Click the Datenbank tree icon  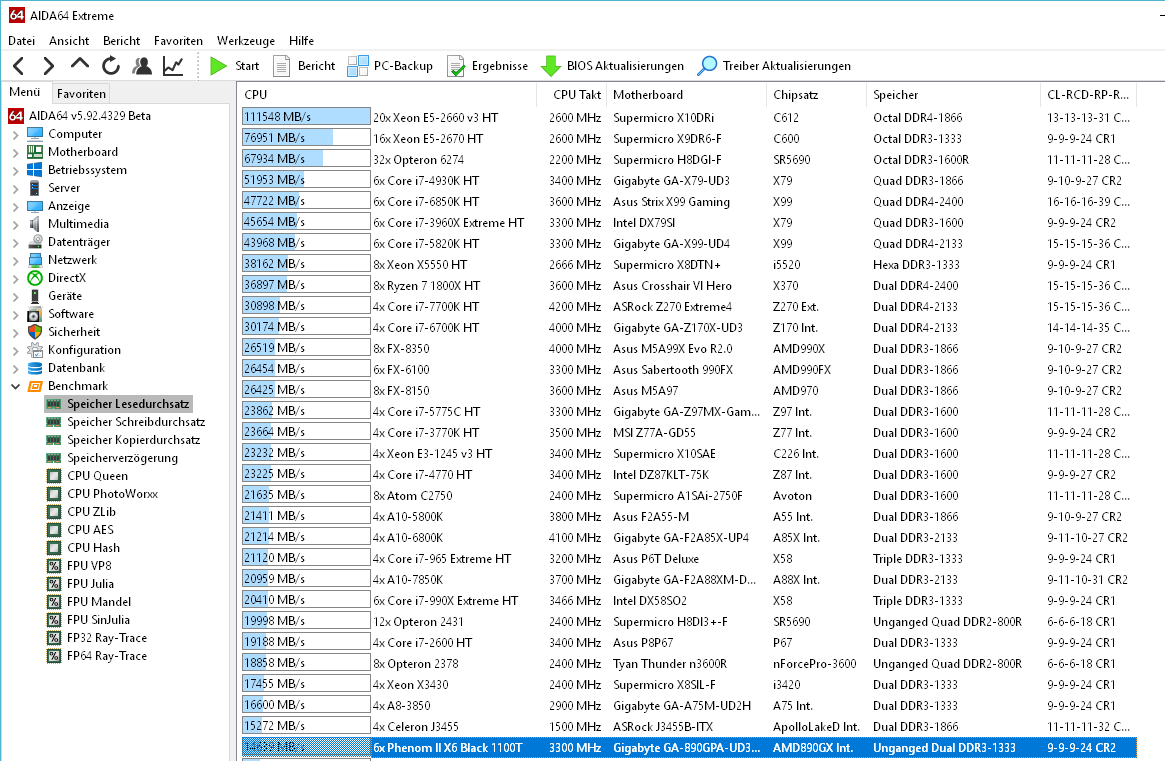[x=35, y=368]
